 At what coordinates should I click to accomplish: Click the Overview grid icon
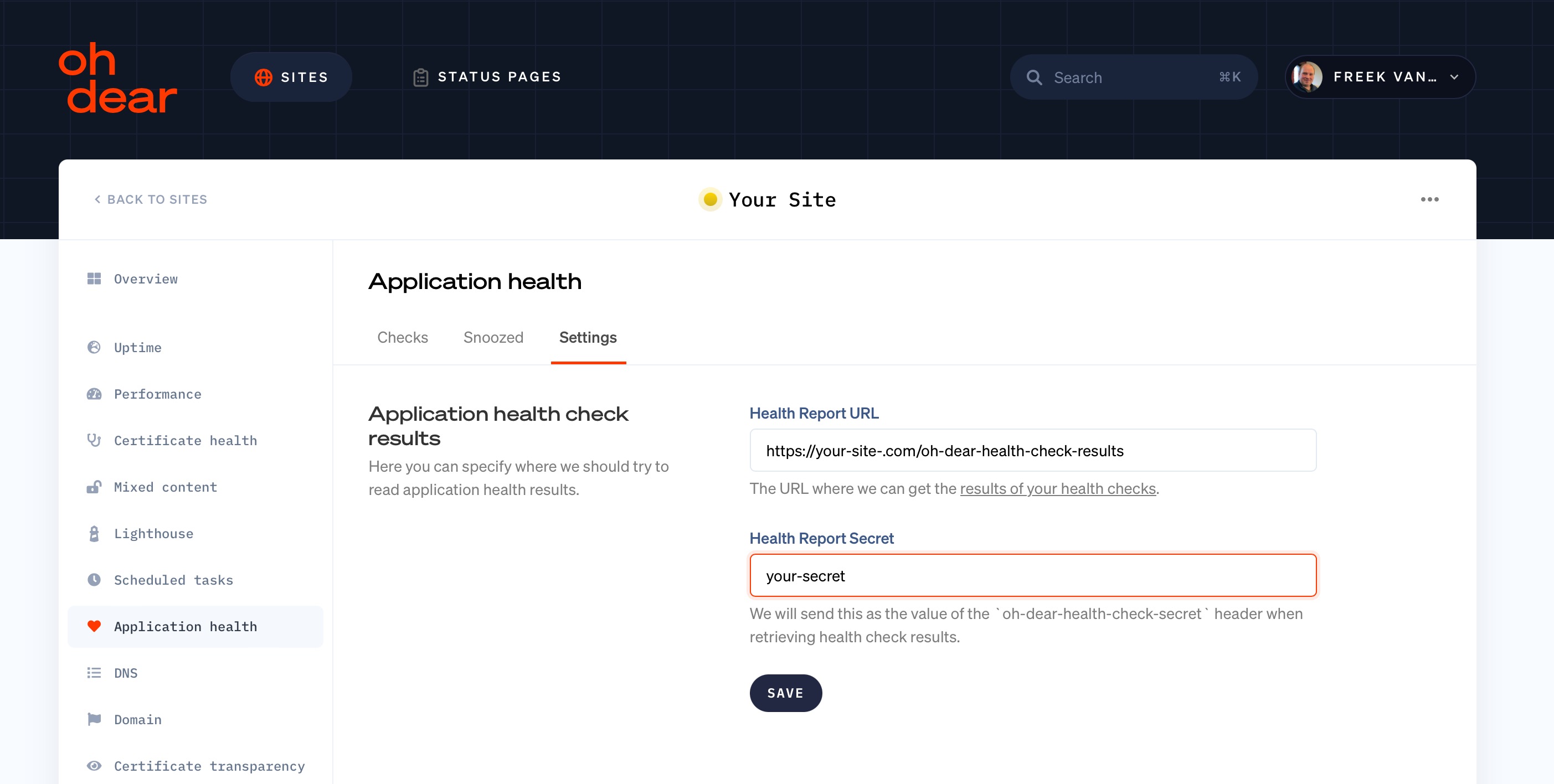94,278
